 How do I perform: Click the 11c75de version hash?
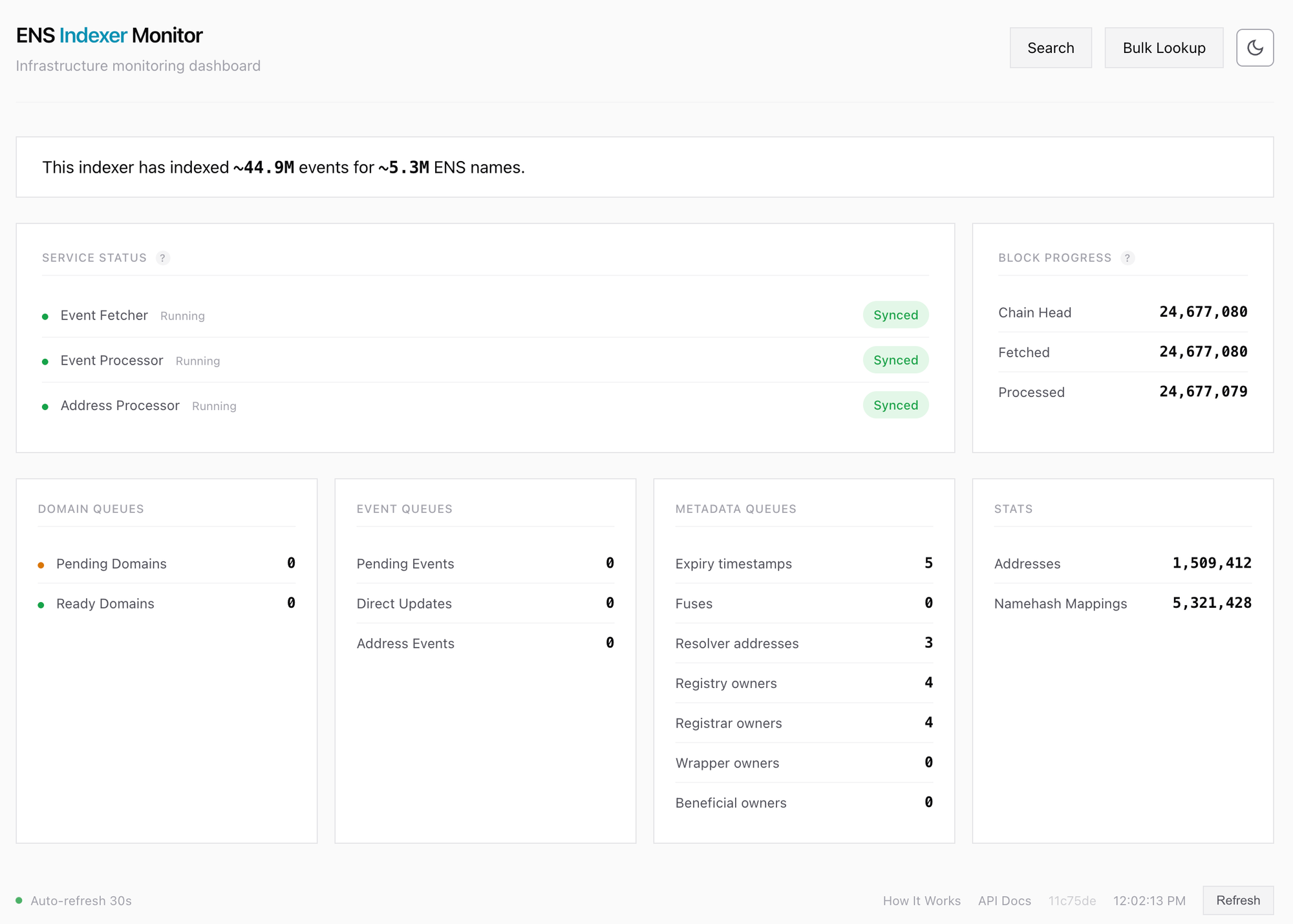[1073, 900]
